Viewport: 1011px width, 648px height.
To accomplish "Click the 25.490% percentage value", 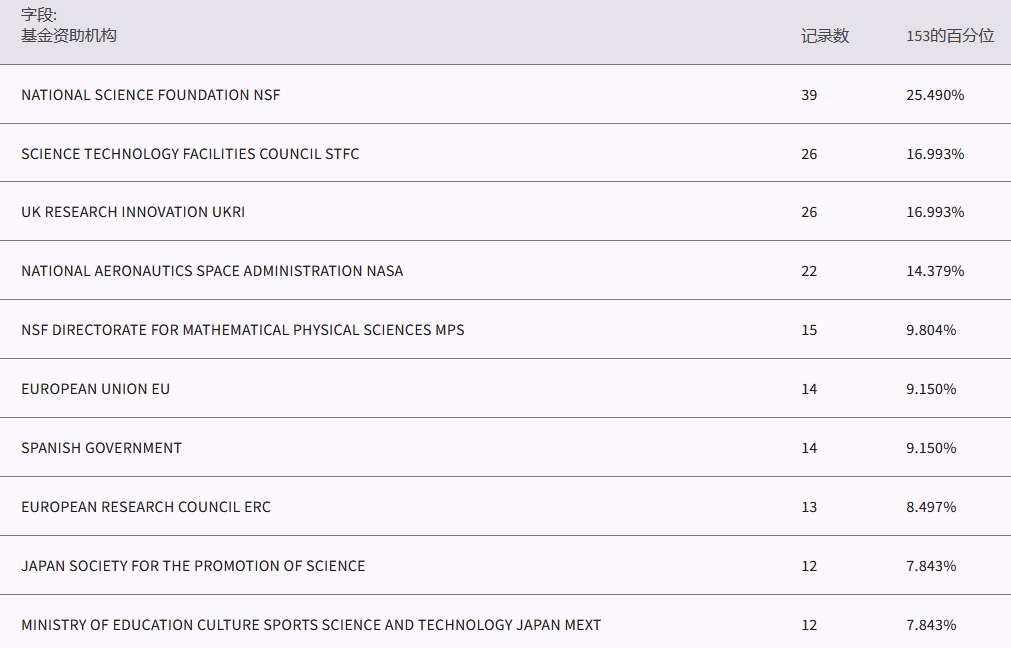I will pyautogui.click(x=935, y=95).
